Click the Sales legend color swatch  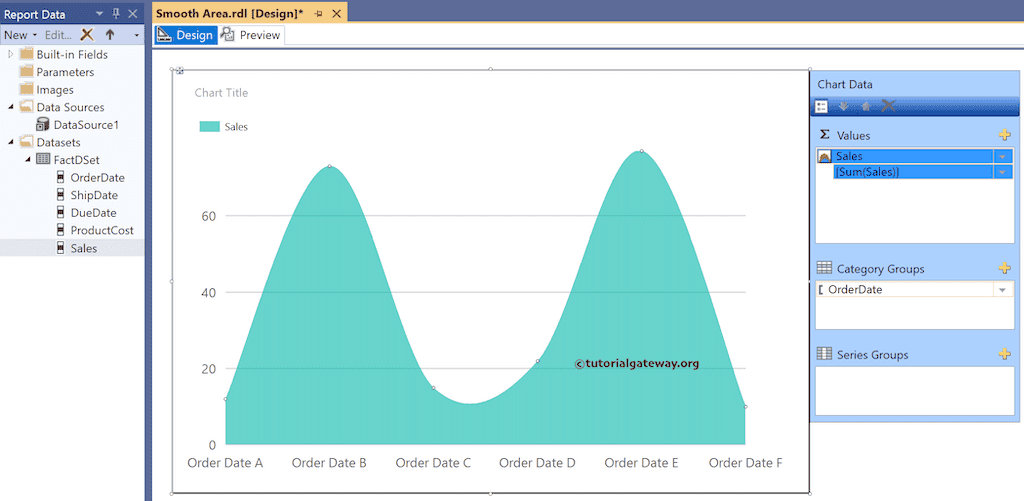click(209, 127)
